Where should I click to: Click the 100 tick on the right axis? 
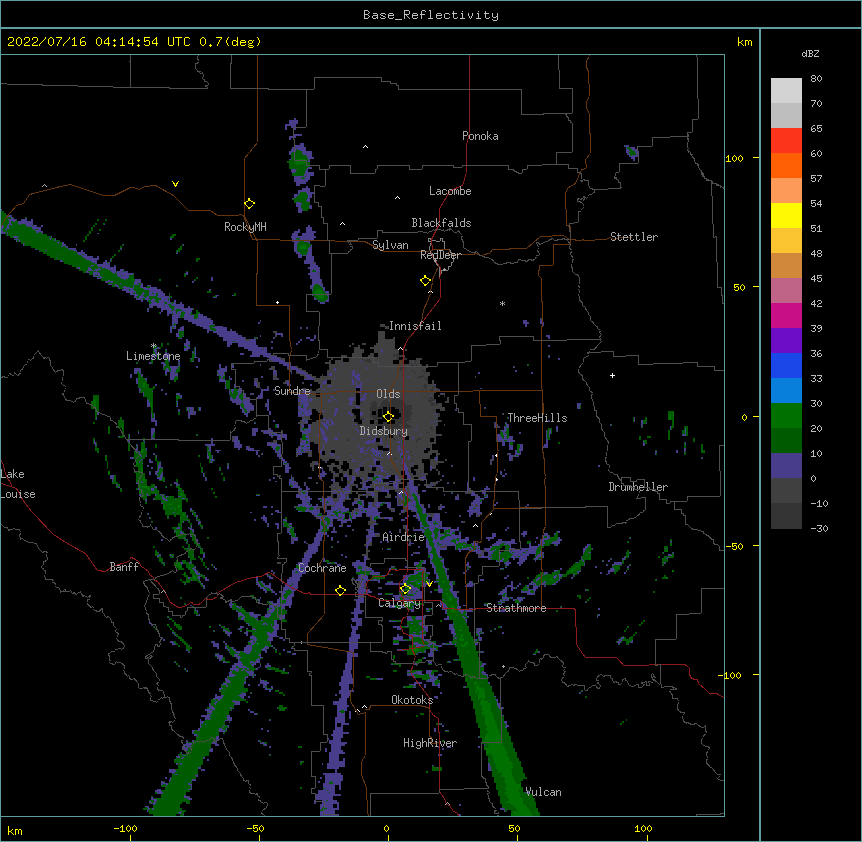[x=734, y=159]
